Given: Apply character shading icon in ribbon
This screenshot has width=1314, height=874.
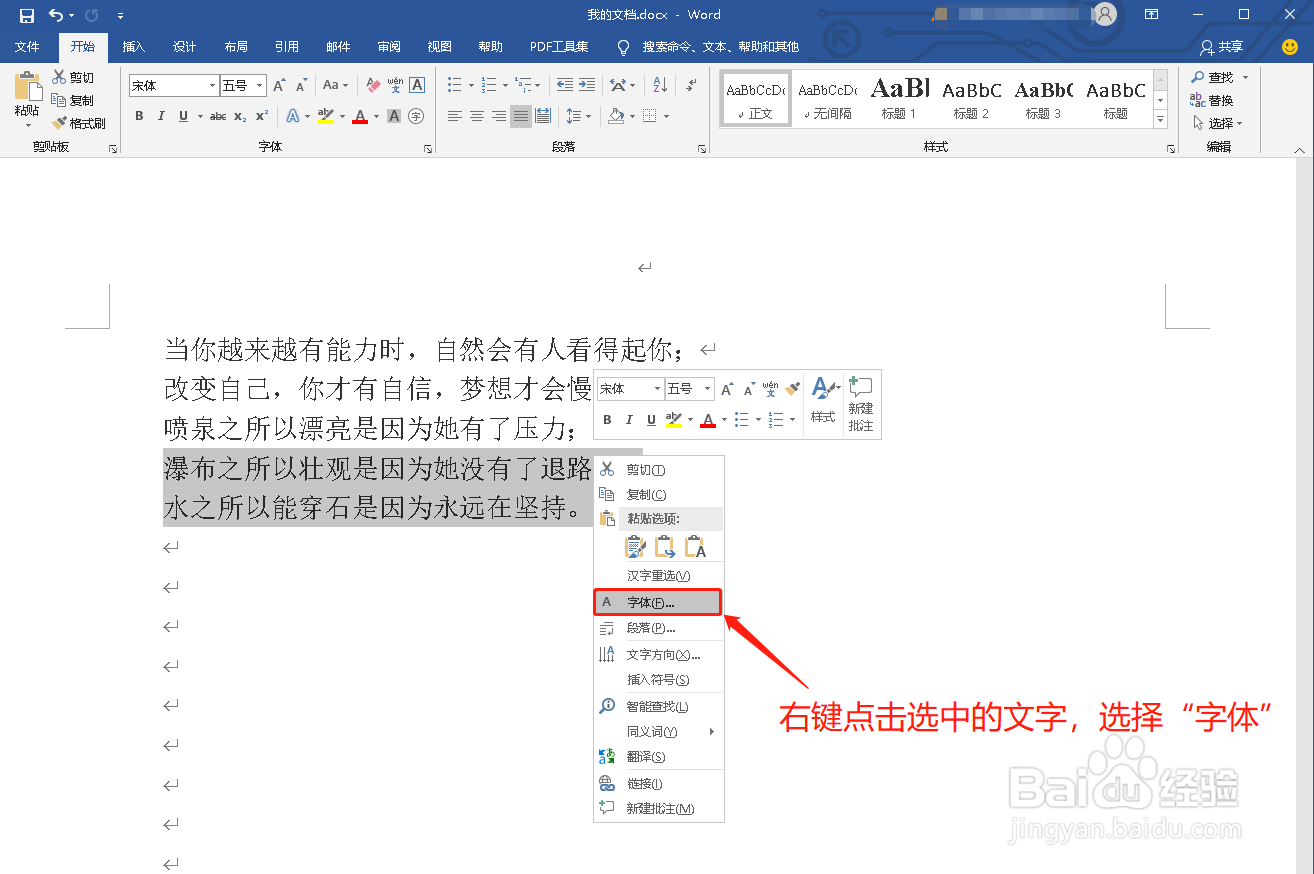Looking at the screenshot, I should pos(394,116).
